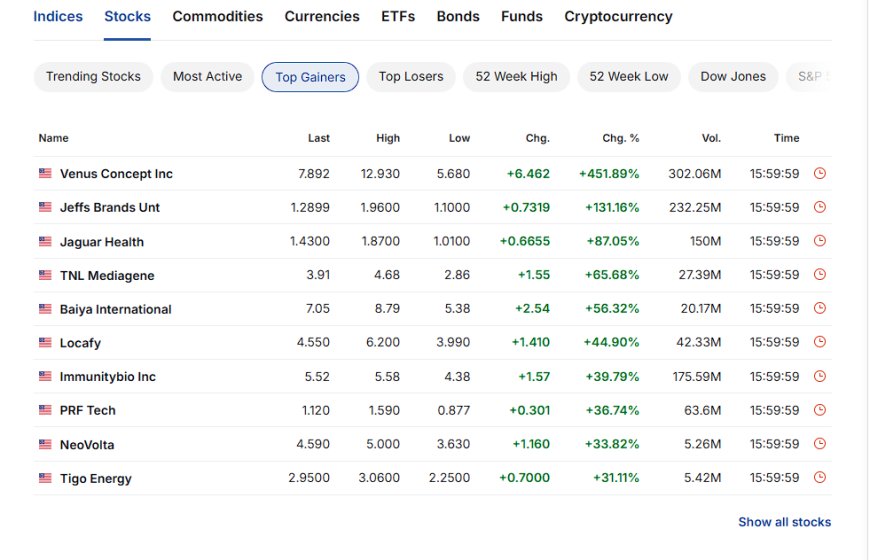This screenshot has width=870, height=560.
Task: Switch to the Currencies tab
Action: pos(322,17)
